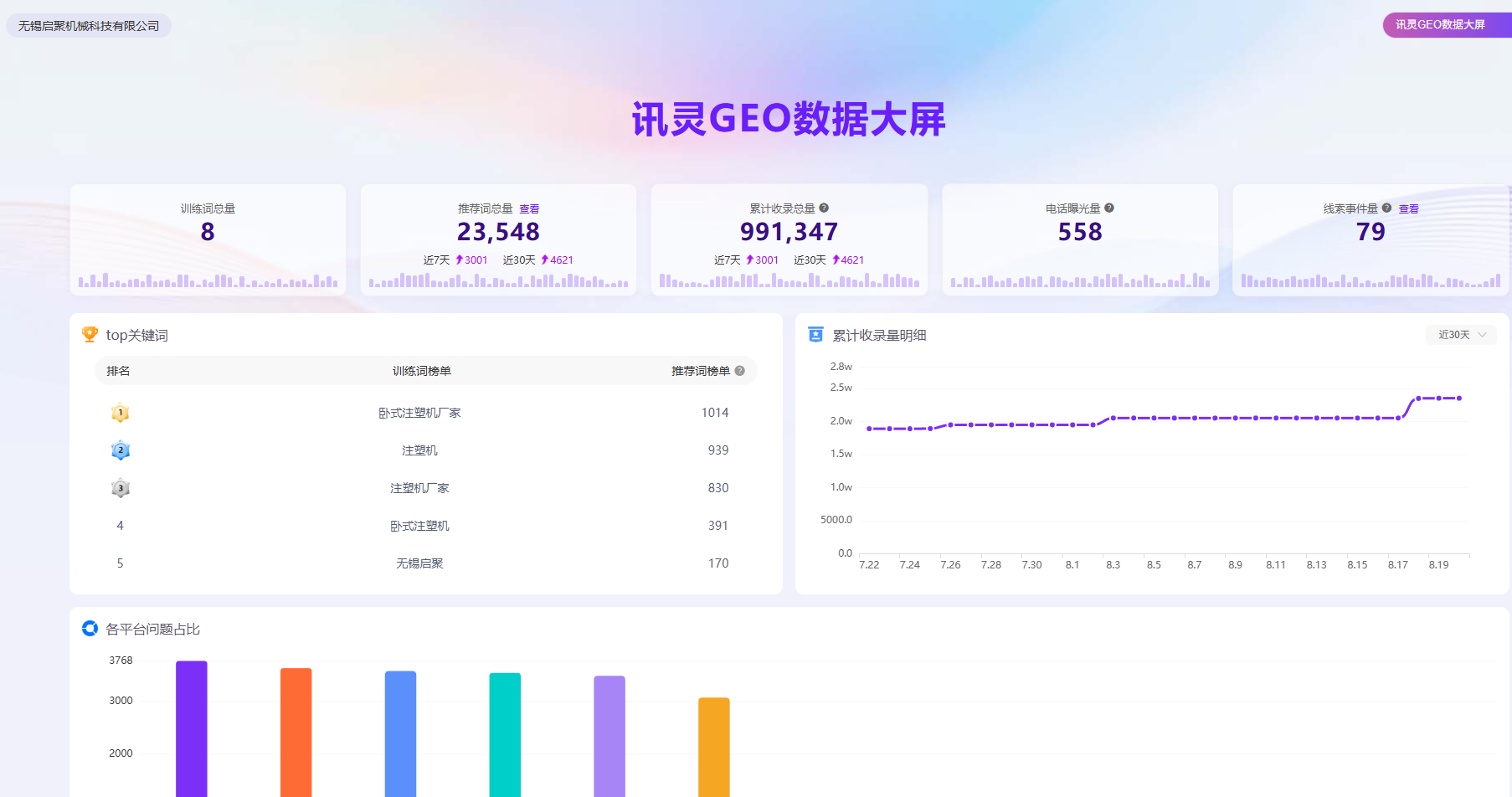The image size is (1512, 797).
Task: Click 近7天 up-arrow icon in 推荐词总量 card
Action: coord(459,260)
